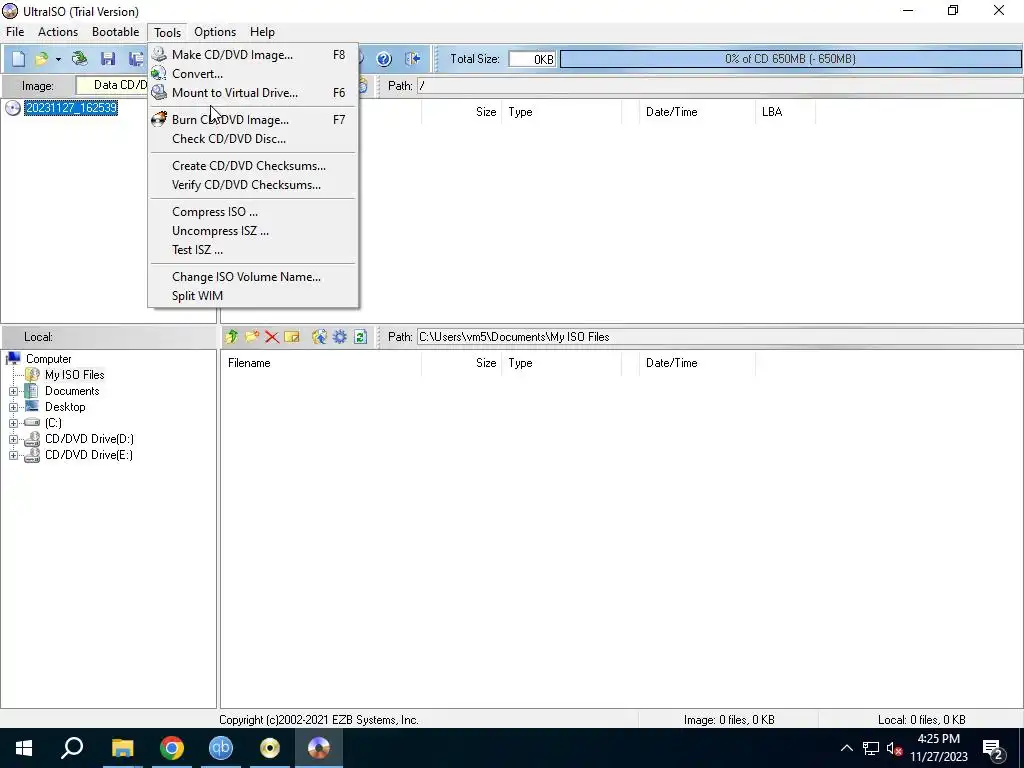
Task: Click the Open CD/DVD toolbar icon
Action: (x=80, y=59)
